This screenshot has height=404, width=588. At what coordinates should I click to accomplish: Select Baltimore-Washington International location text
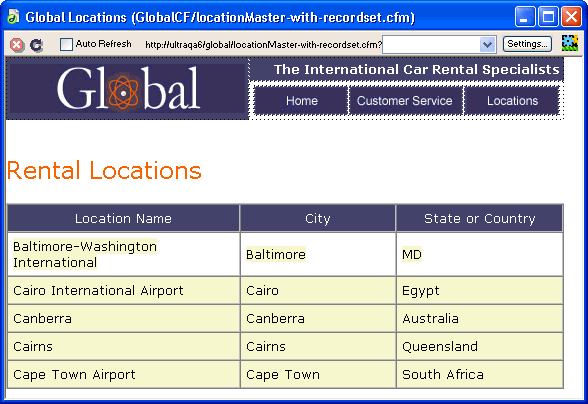(x=85, y=254)
